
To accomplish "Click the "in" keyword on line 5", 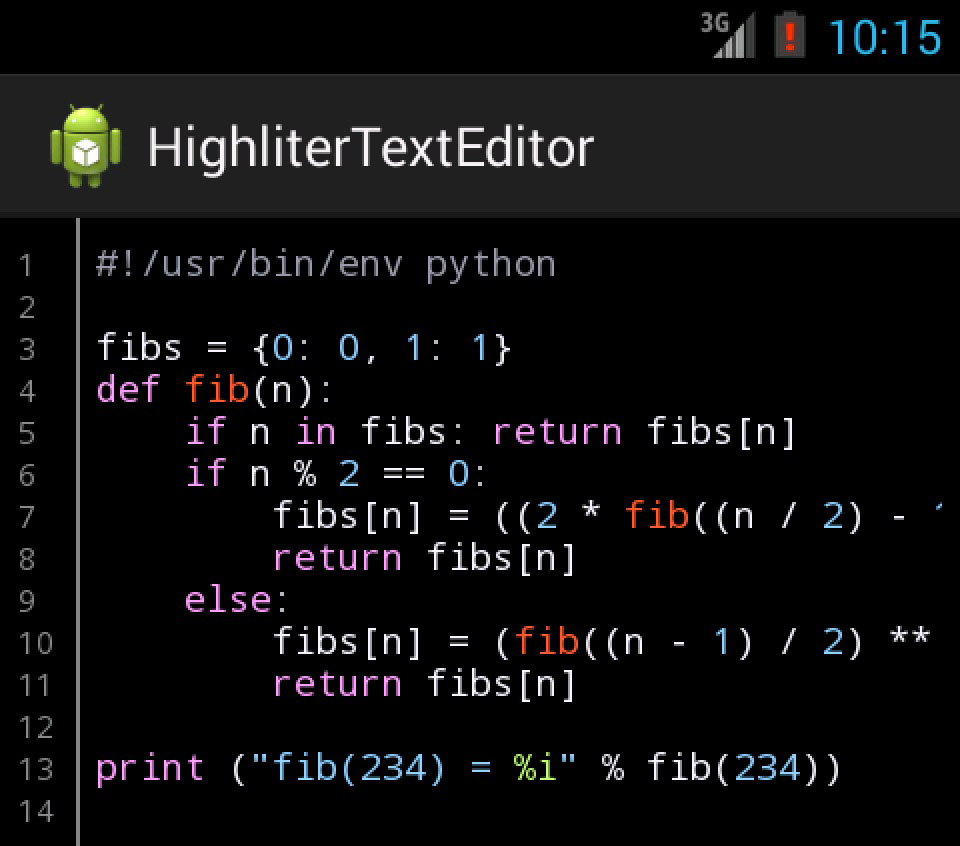I will point(316,432).
